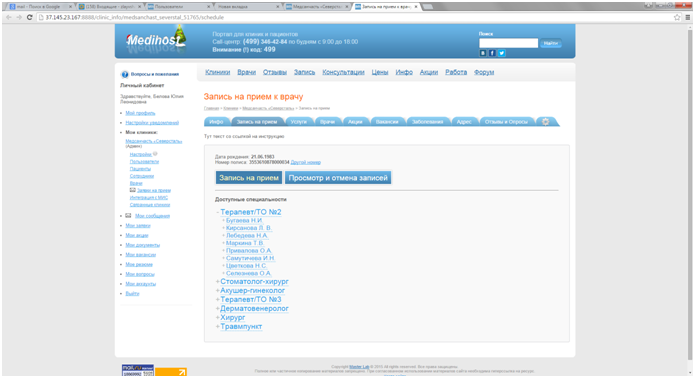Click into the Поиск search field

click(508, 43)
